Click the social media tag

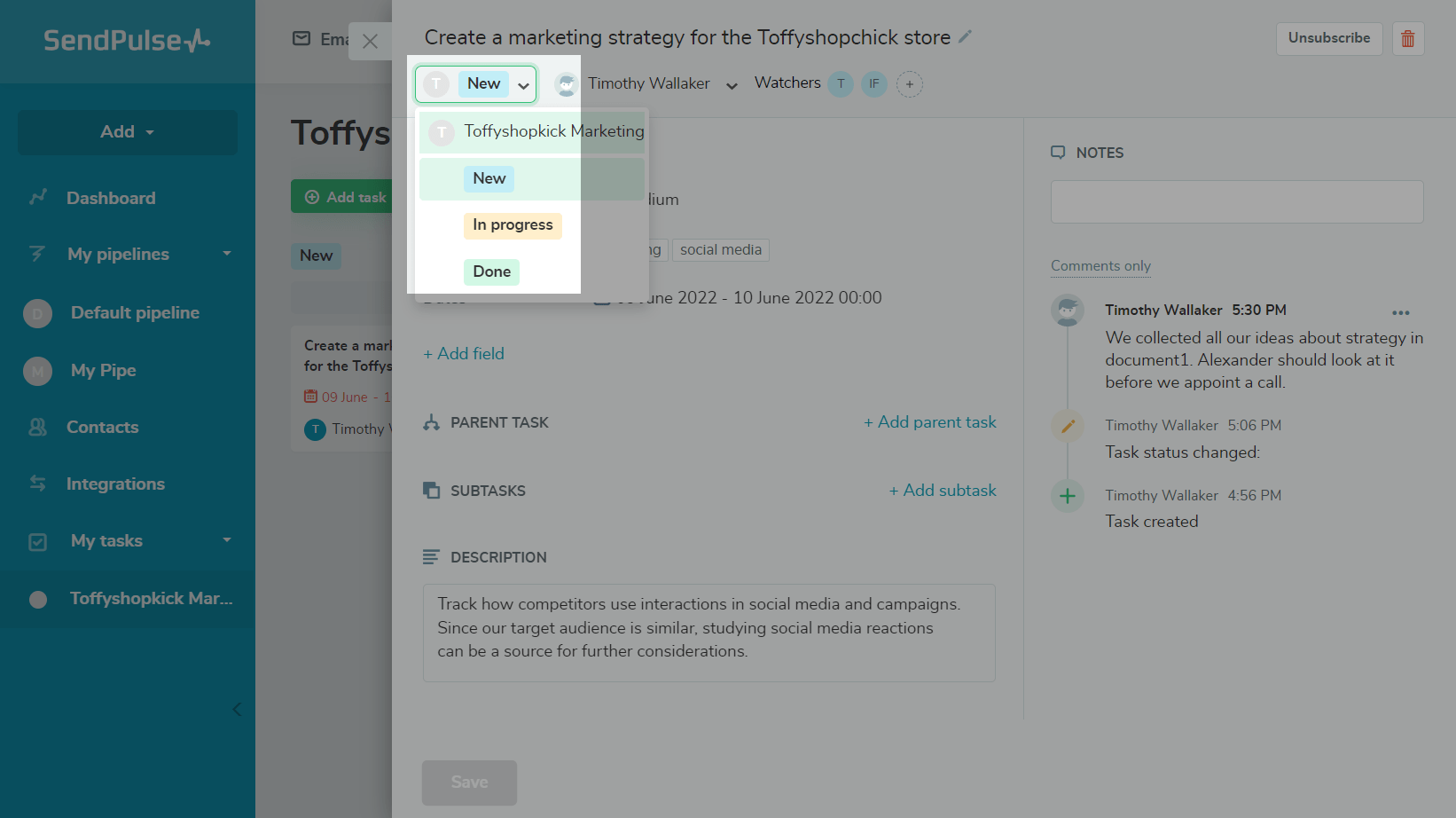click(x=721, y=250)
